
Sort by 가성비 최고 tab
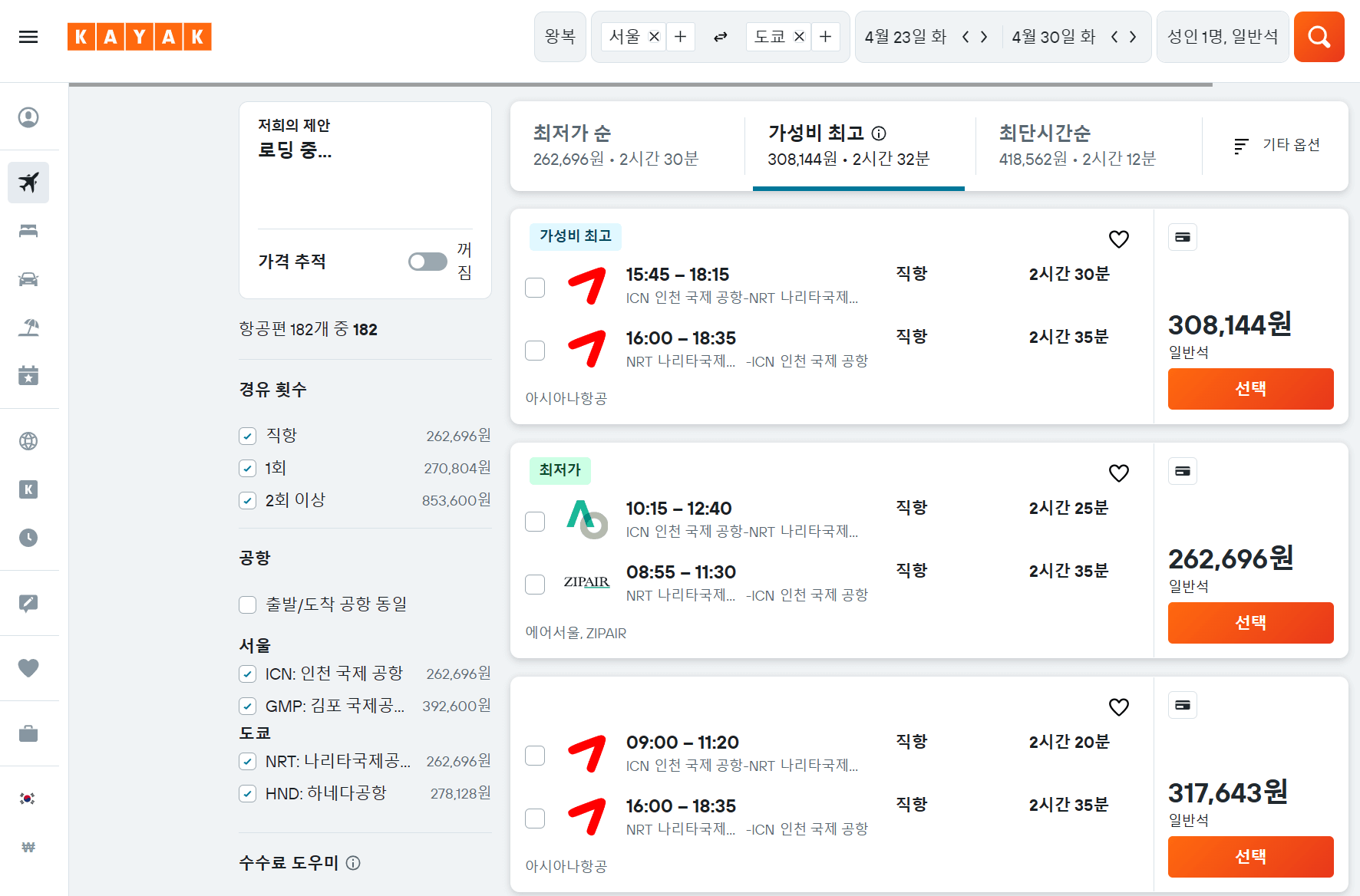[859, 146]
